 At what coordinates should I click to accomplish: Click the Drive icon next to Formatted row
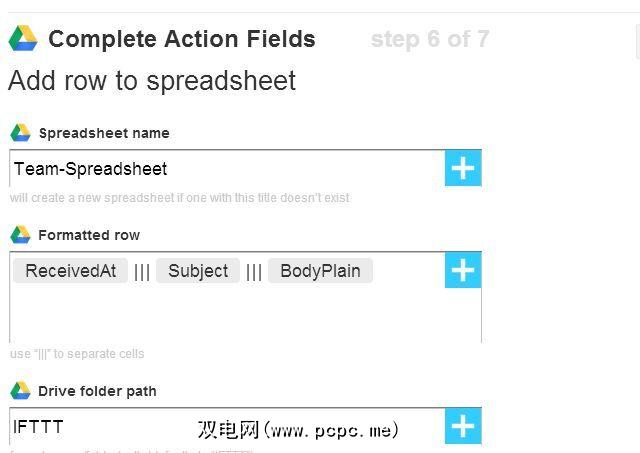pyautogui.click(x=20, y=235)
